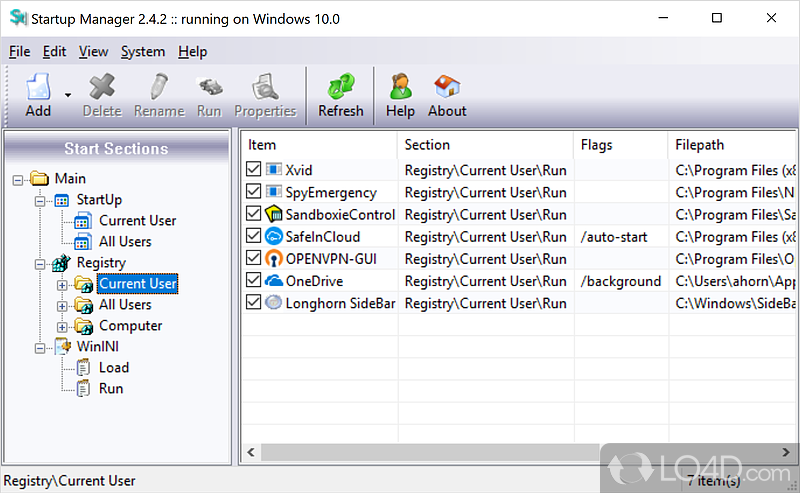Click the About house icon
Screen dimensions: 800x493
coord(447,87)
